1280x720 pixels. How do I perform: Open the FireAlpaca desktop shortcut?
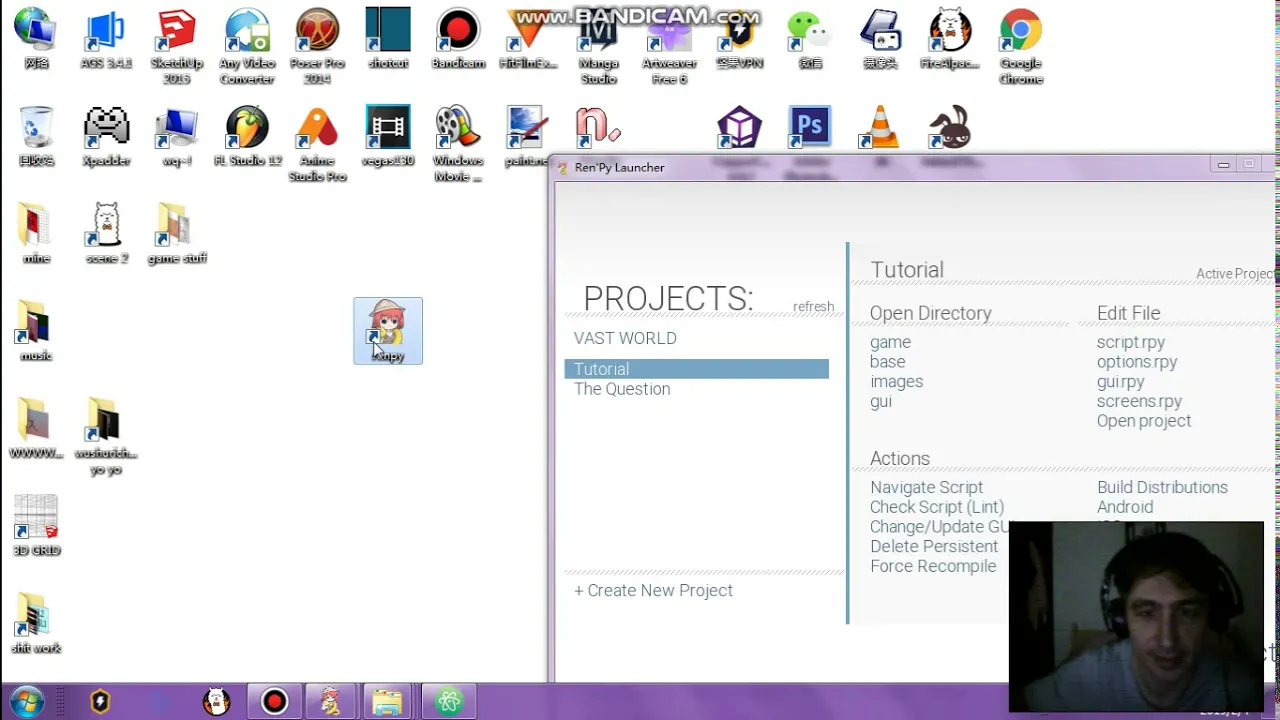coord(950,40)
